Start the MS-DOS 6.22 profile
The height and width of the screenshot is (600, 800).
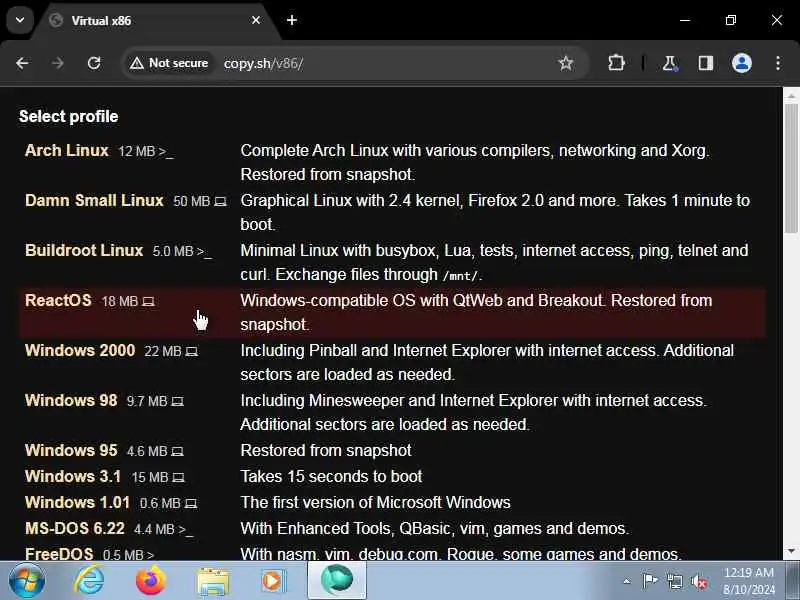pos(75,529)
